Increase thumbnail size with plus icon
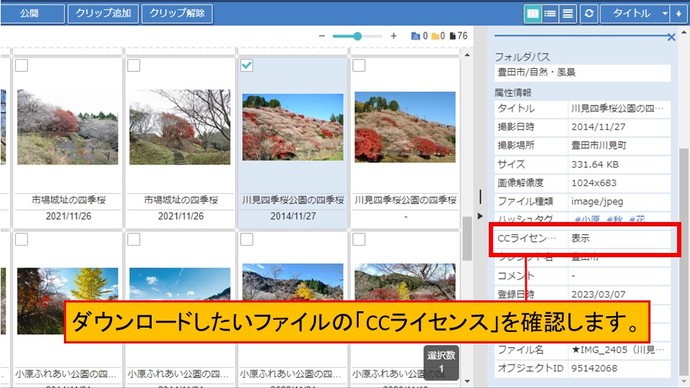 [393, 36]
